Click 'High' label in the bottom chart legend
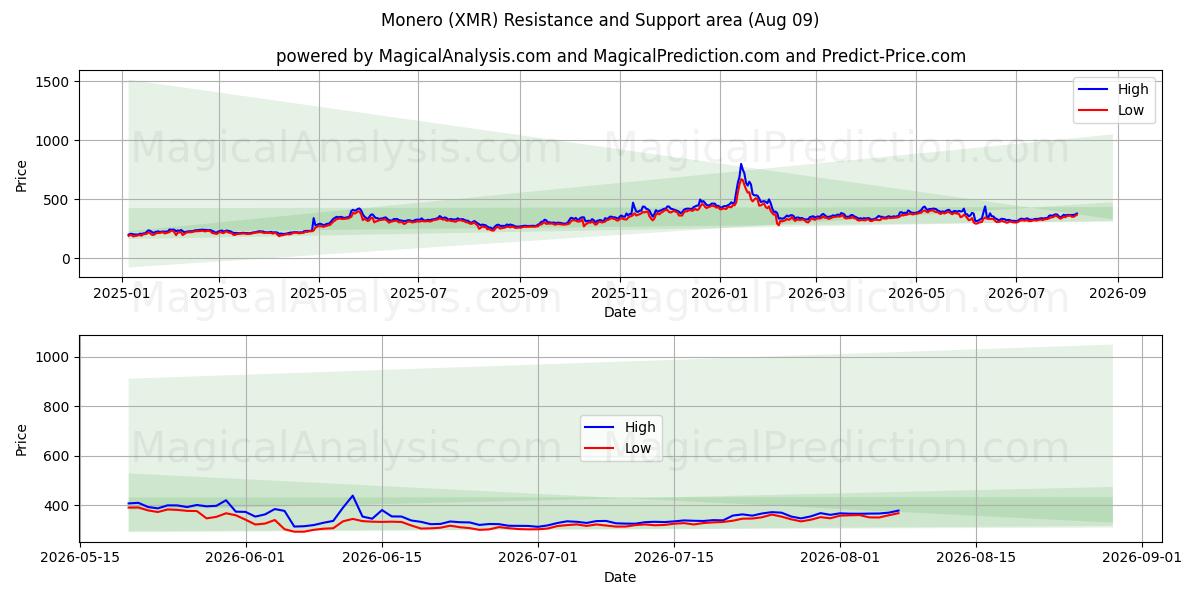This screenshot has height=600, width=1200. pyautogui.click(x=640, y=427)
